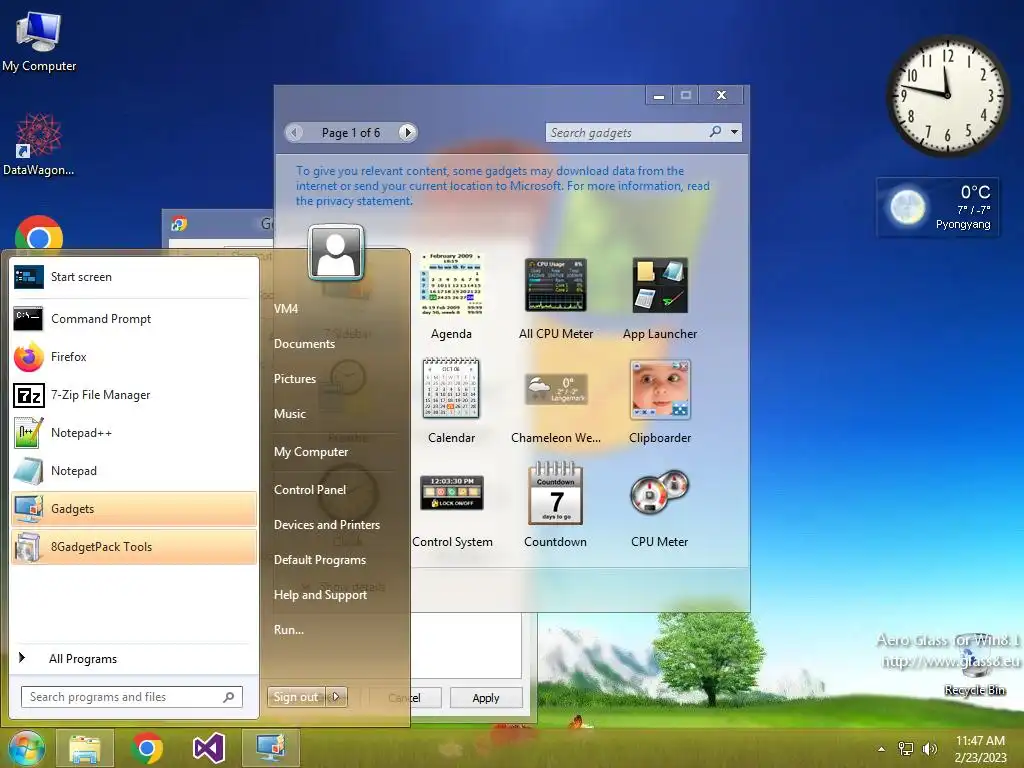Open Start screen from start menu

pyautogui.click(x=133, y=277)
